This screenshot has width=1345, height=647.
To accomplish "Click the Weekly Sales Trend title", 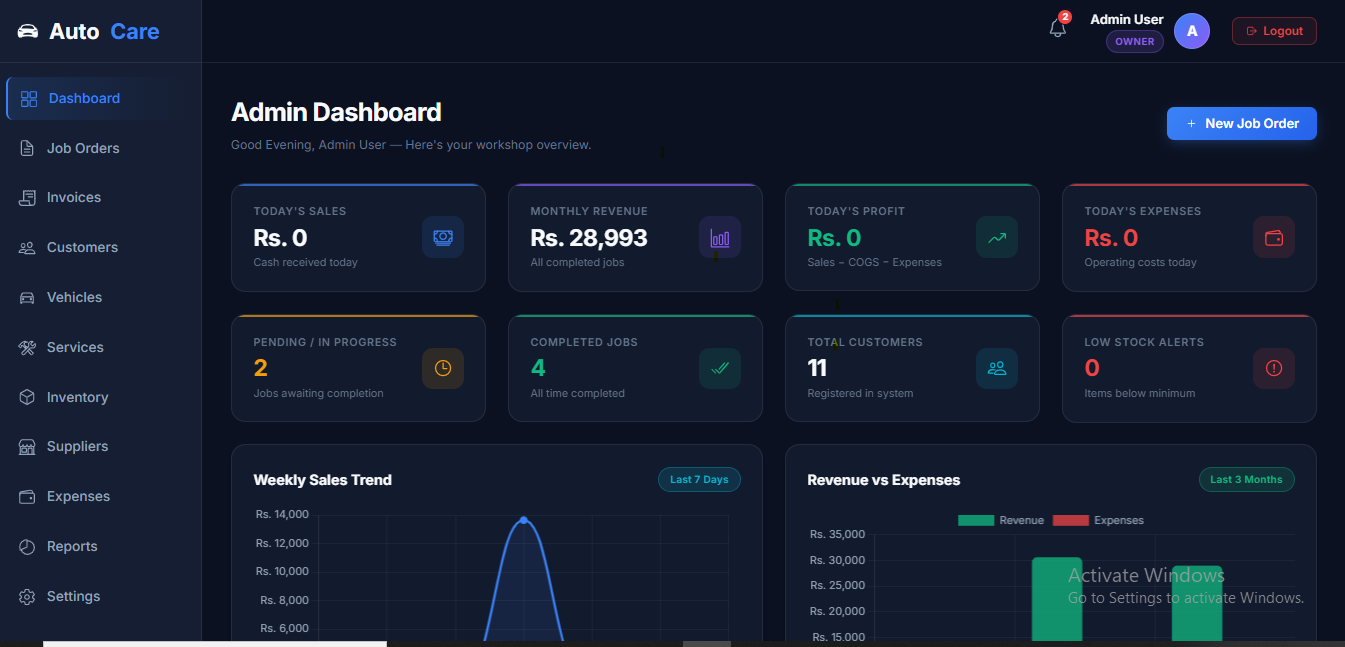I will pyautogui.click(x=323, y=480).
